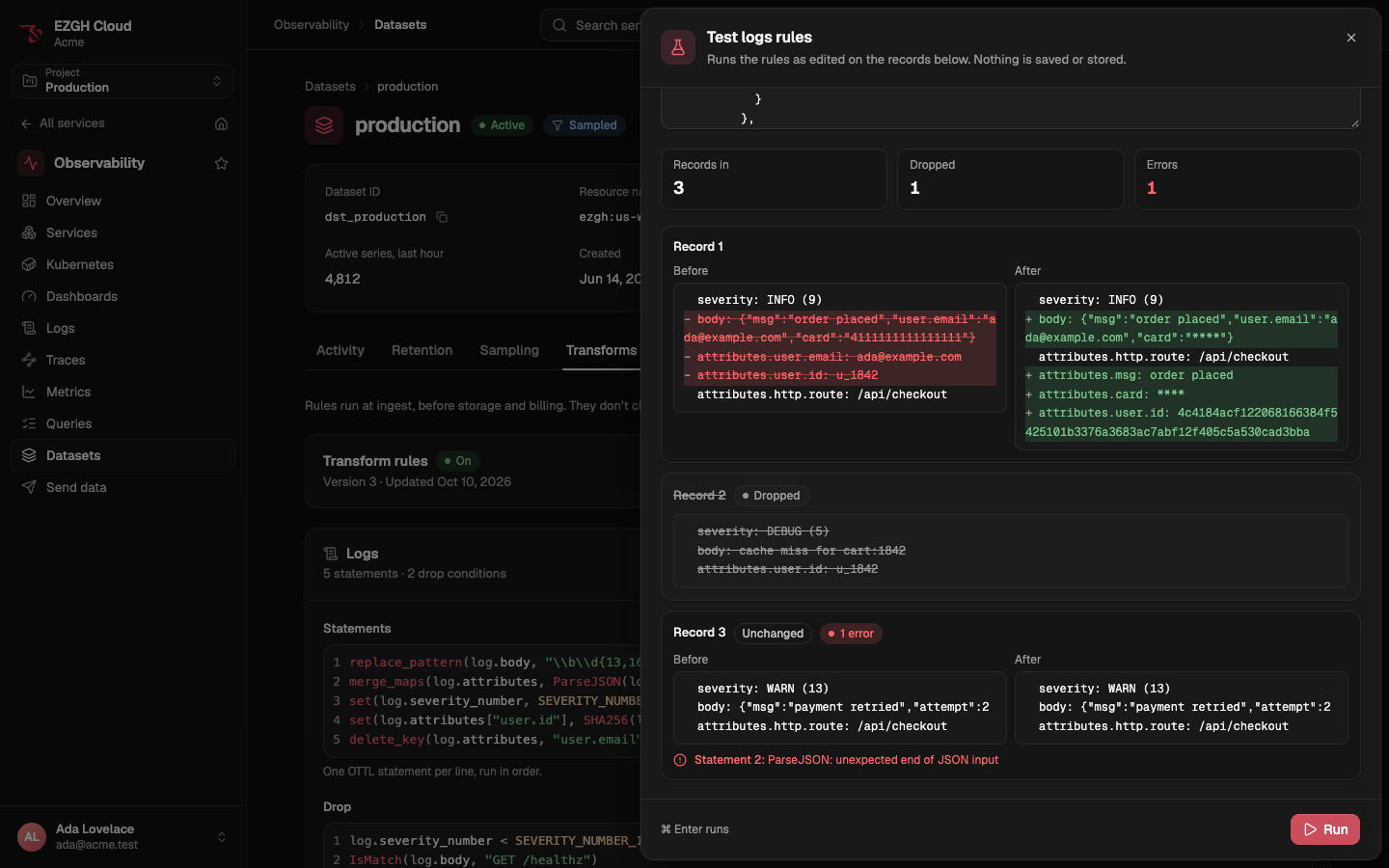The height and width of the screenshot is (868, 1389).
Task: Click the ParseJSON unexpected end error message
Action: click(846, 760)
